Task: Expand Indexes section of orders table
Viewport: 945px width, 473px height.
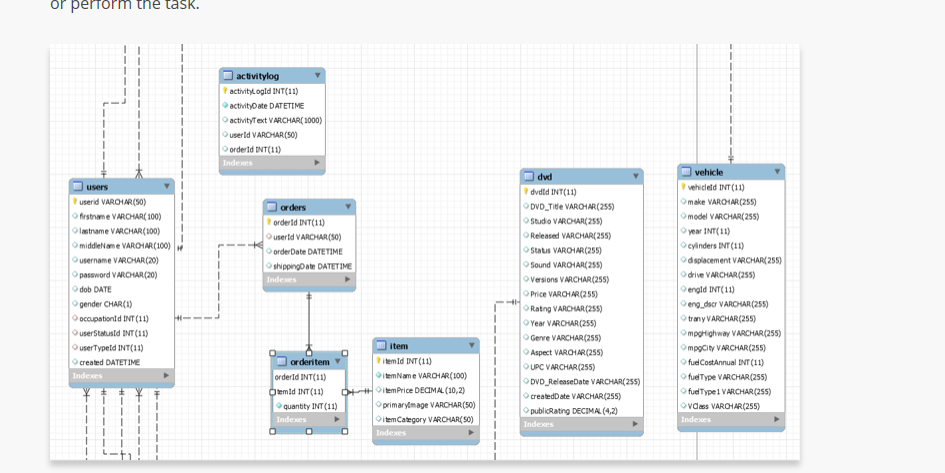Action: coord(347,280)
